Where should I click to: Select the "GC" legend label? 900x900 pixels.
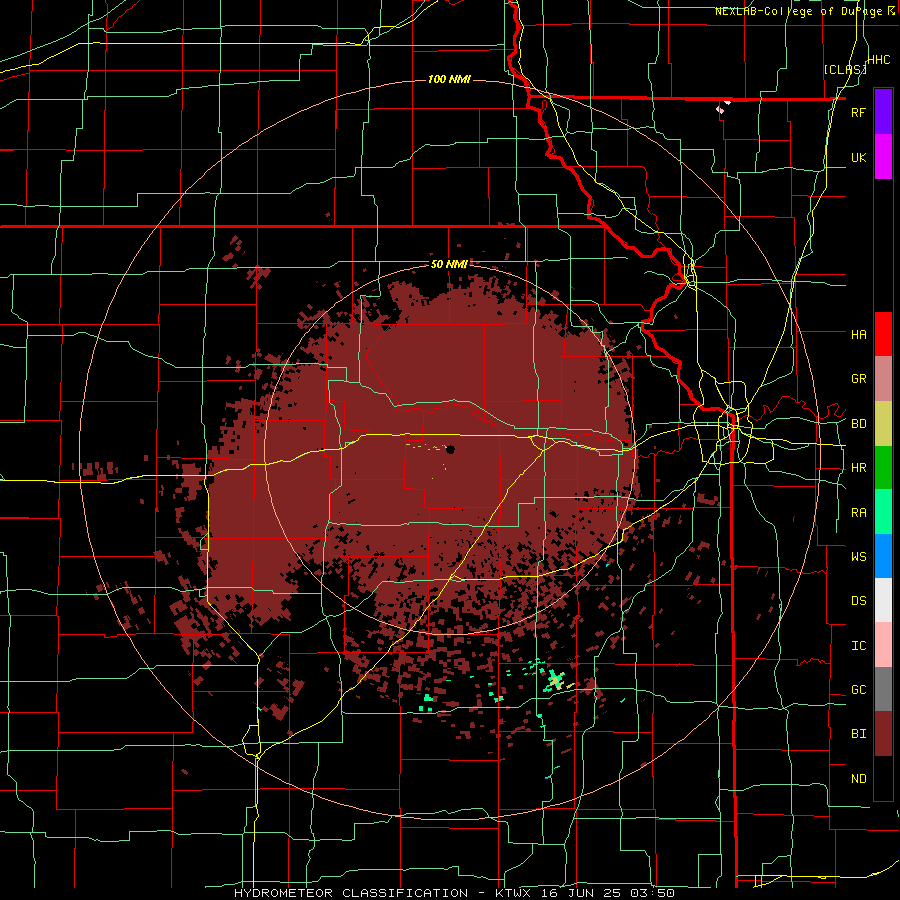click(858, 690)
